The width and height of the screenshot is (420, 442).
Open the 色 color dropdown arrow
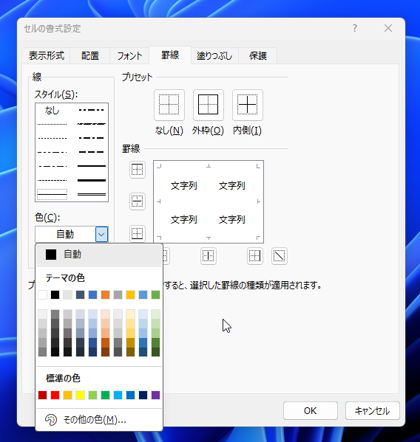(x=101, y=234)
